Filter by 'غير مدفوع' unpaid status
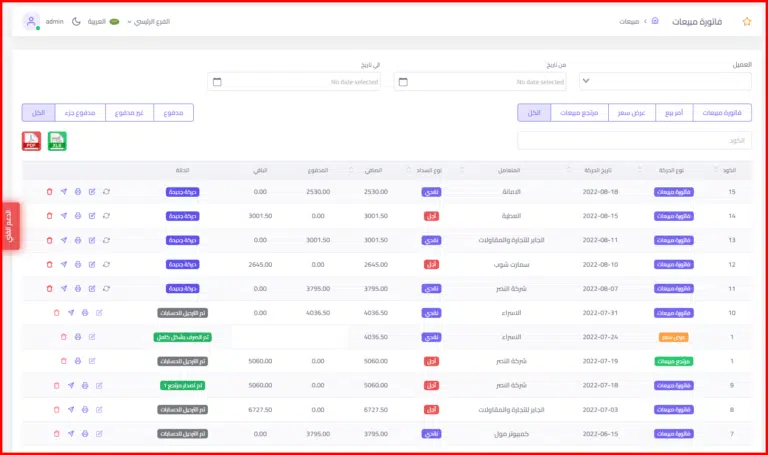768x455 pixels. click(128, 113)
